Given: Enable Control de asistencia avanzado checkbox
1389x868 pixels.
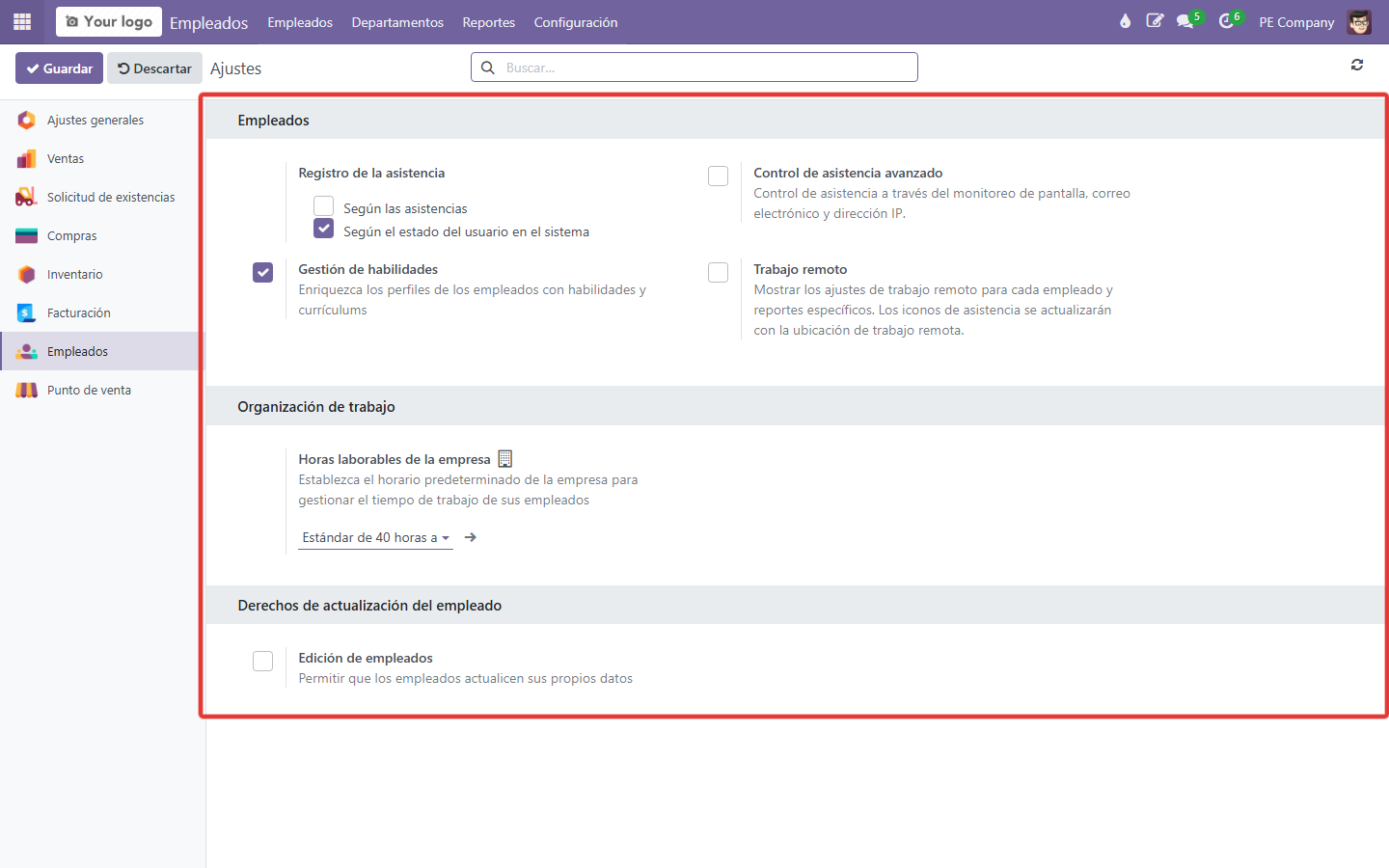Looking at the screenshot, I should (718, 176).
